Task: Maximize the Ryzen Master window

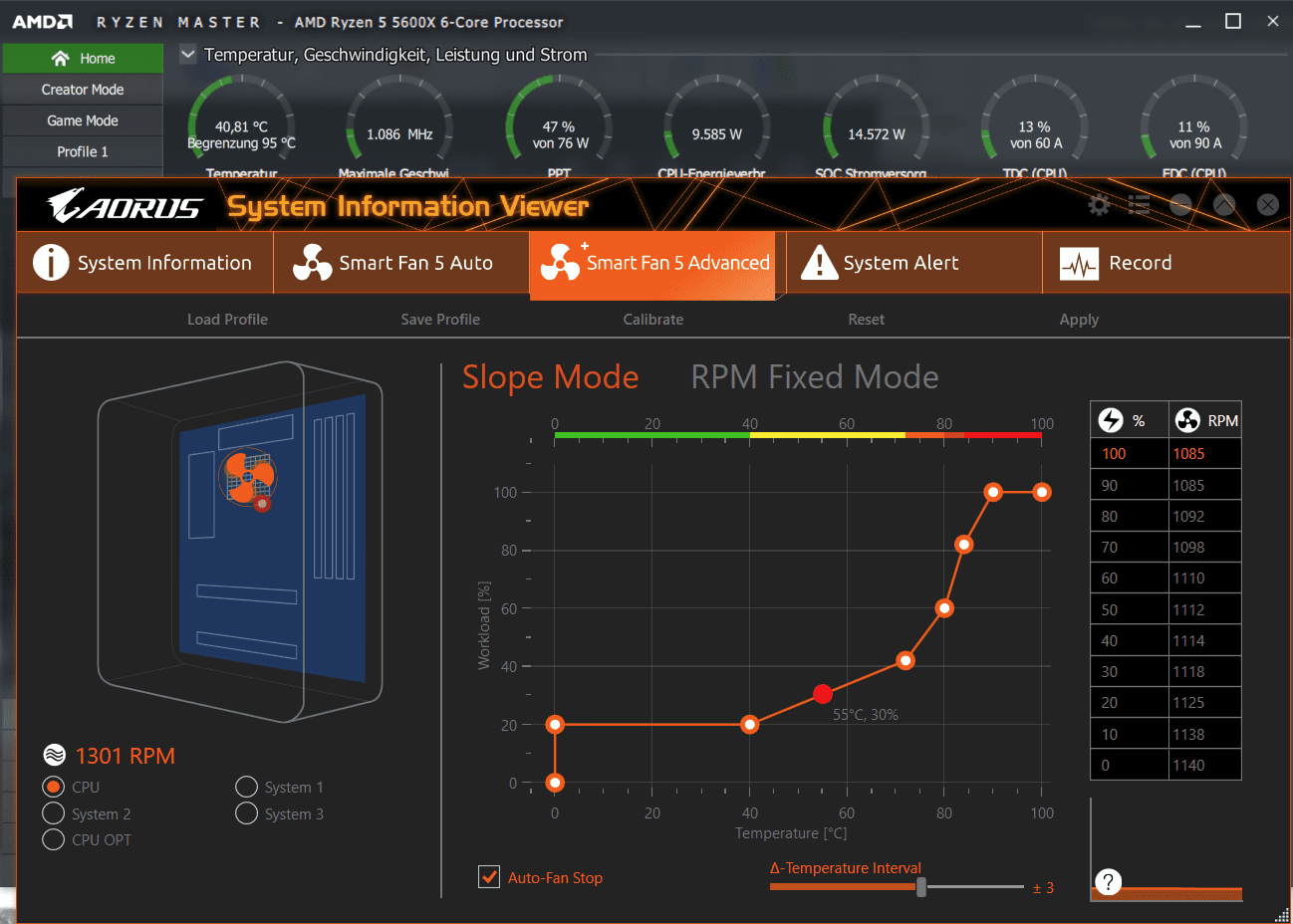Action: (x=1233, y=21)
